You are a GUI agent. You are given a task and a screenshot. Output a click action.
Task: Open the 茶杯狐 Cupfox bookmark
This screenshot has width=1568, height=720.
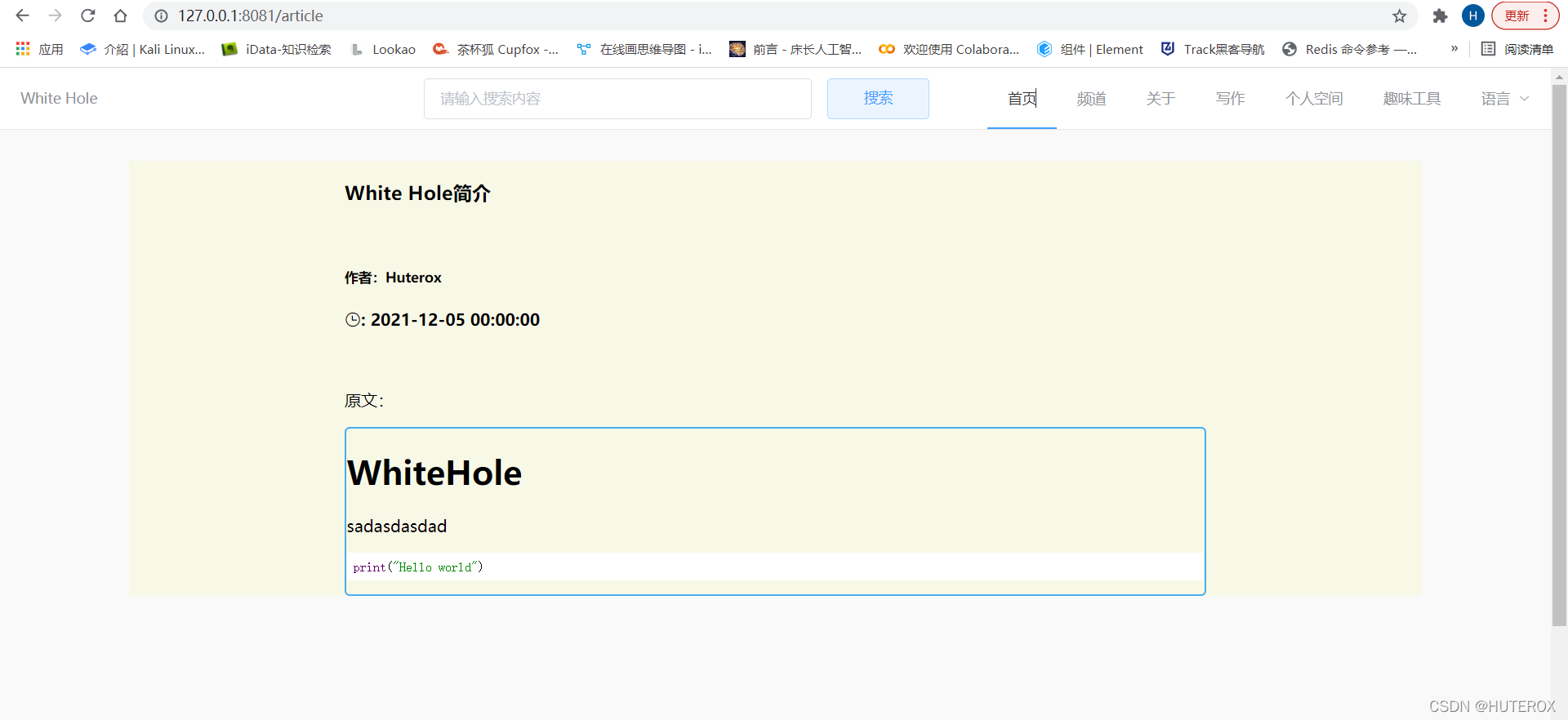(x=496, y=49)
